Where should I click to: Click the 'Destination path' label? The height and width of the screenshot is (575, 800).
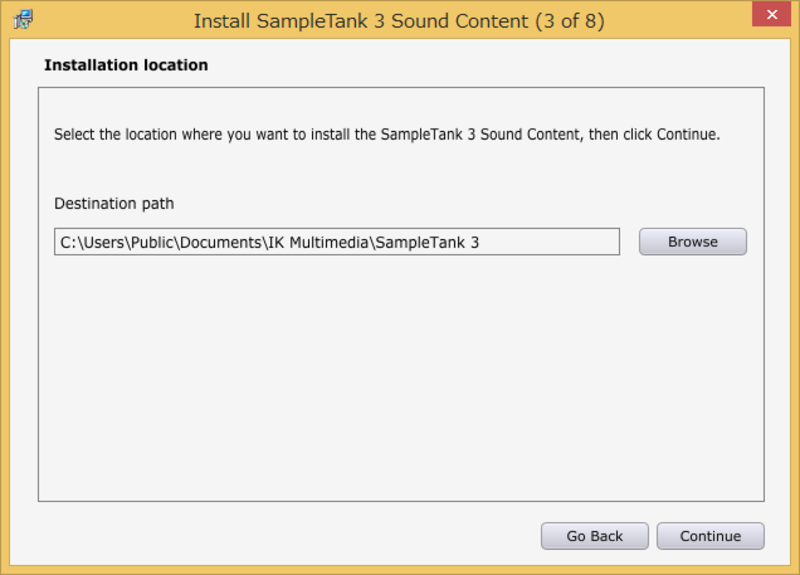click(x=114, y=204)
